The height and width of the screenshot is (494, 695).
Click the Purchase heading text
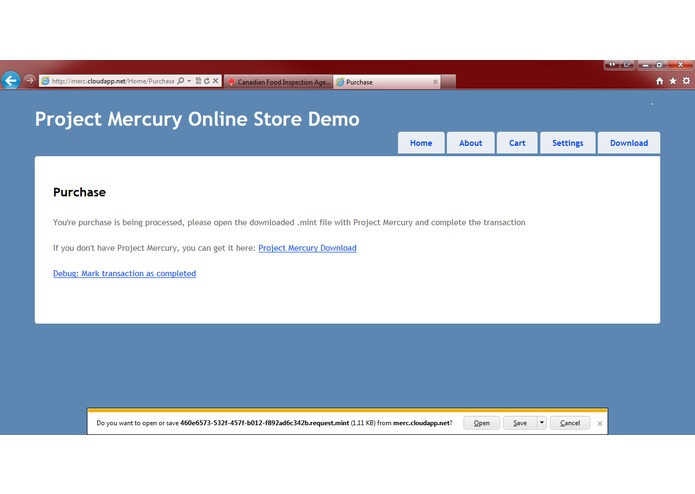point(79,192)
